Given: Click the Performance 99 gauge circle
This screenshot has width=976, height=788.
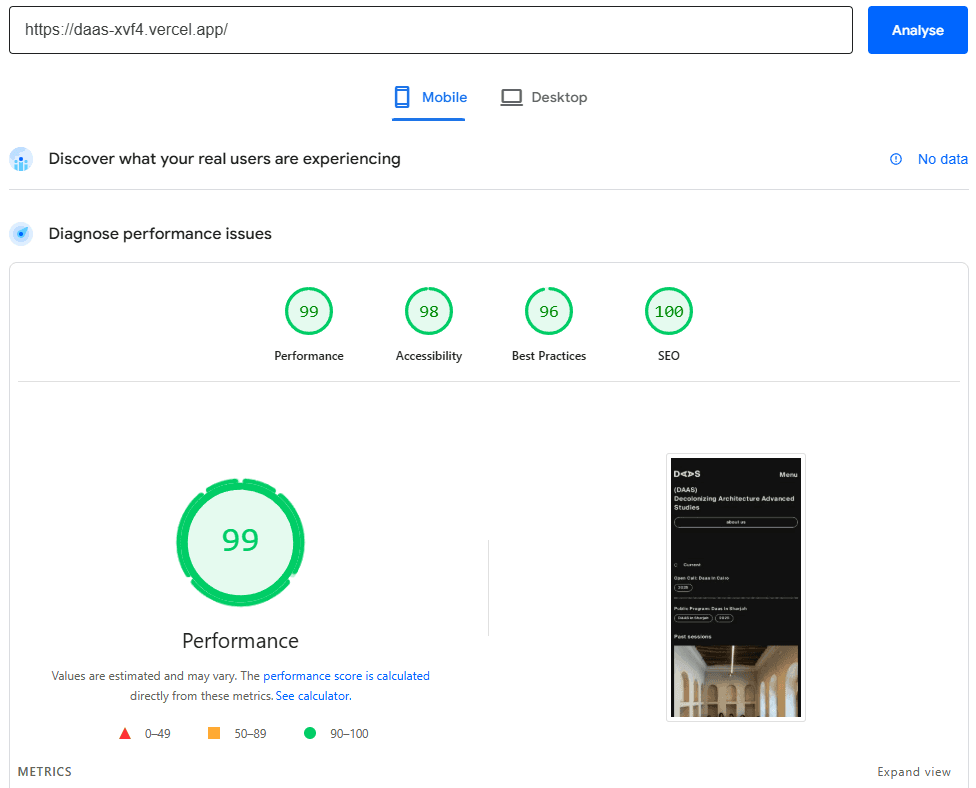Looking at the screenshot, I should coord(308,311).
